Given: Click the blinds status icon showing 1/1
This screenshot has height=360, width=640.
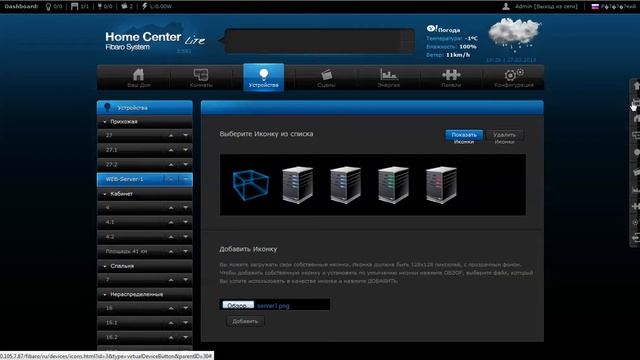Looking at the screenshot, I should click(x=74, y=7).
